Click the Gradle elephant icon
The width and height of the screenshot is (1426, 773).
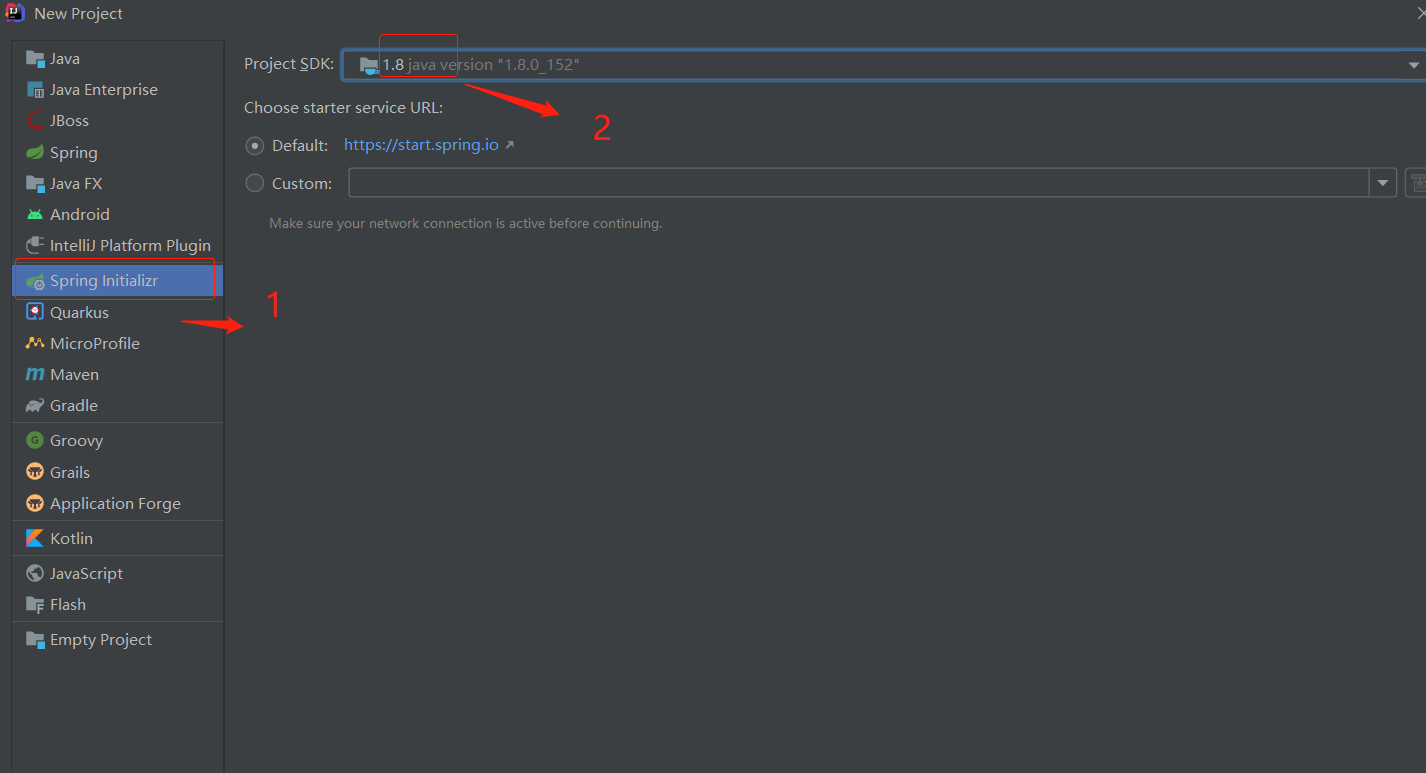click(x=35, y=406)
